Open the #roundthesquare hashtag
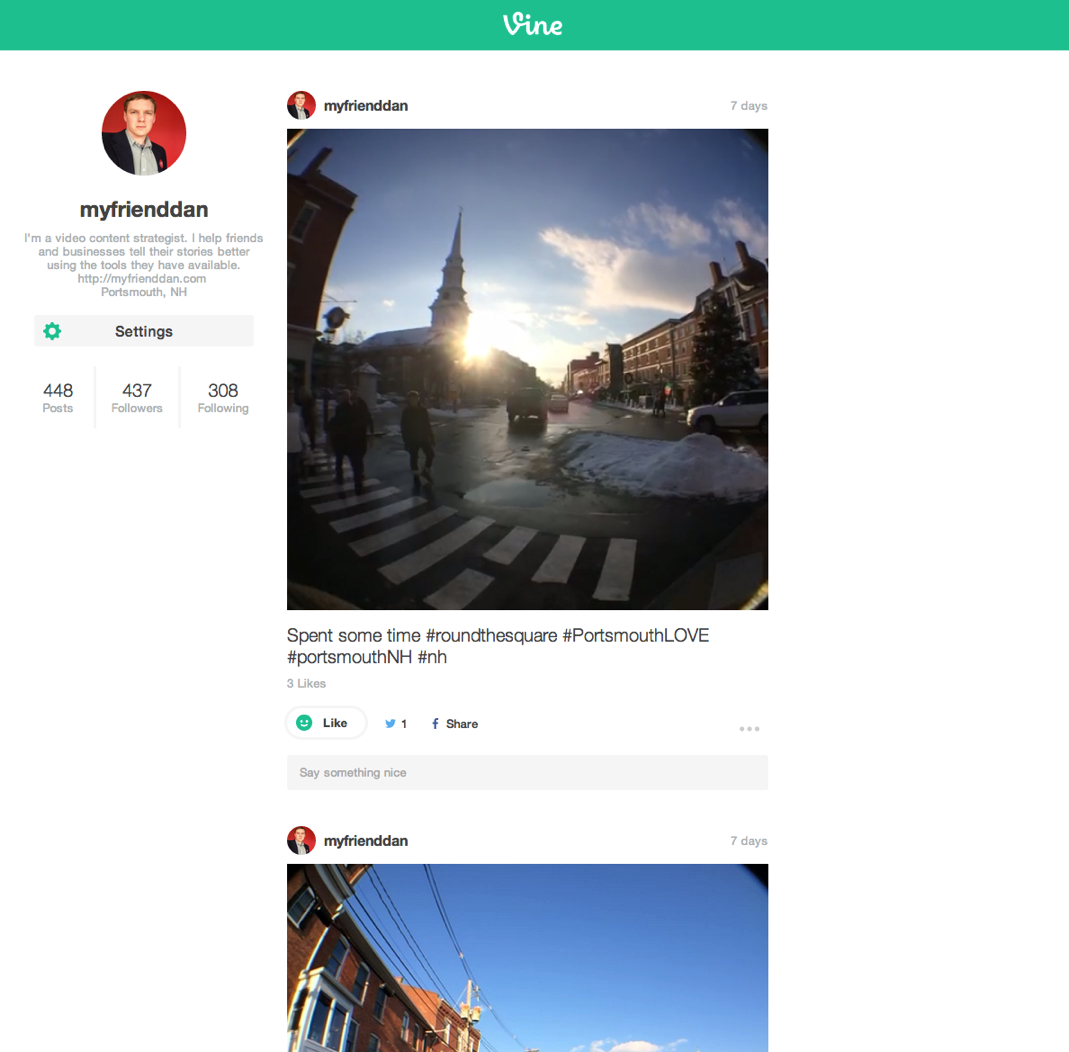 pyautogui.click(x=492, y=635)
